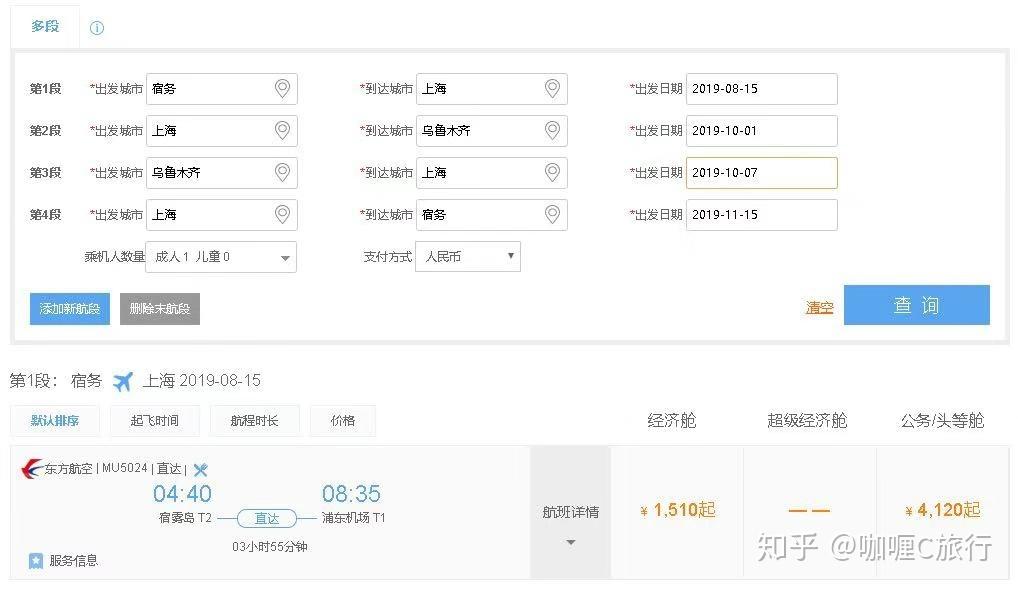Open location picker for 第4段 departure city
Screen dimensions: 1018x589
click(x=282, y=214)
